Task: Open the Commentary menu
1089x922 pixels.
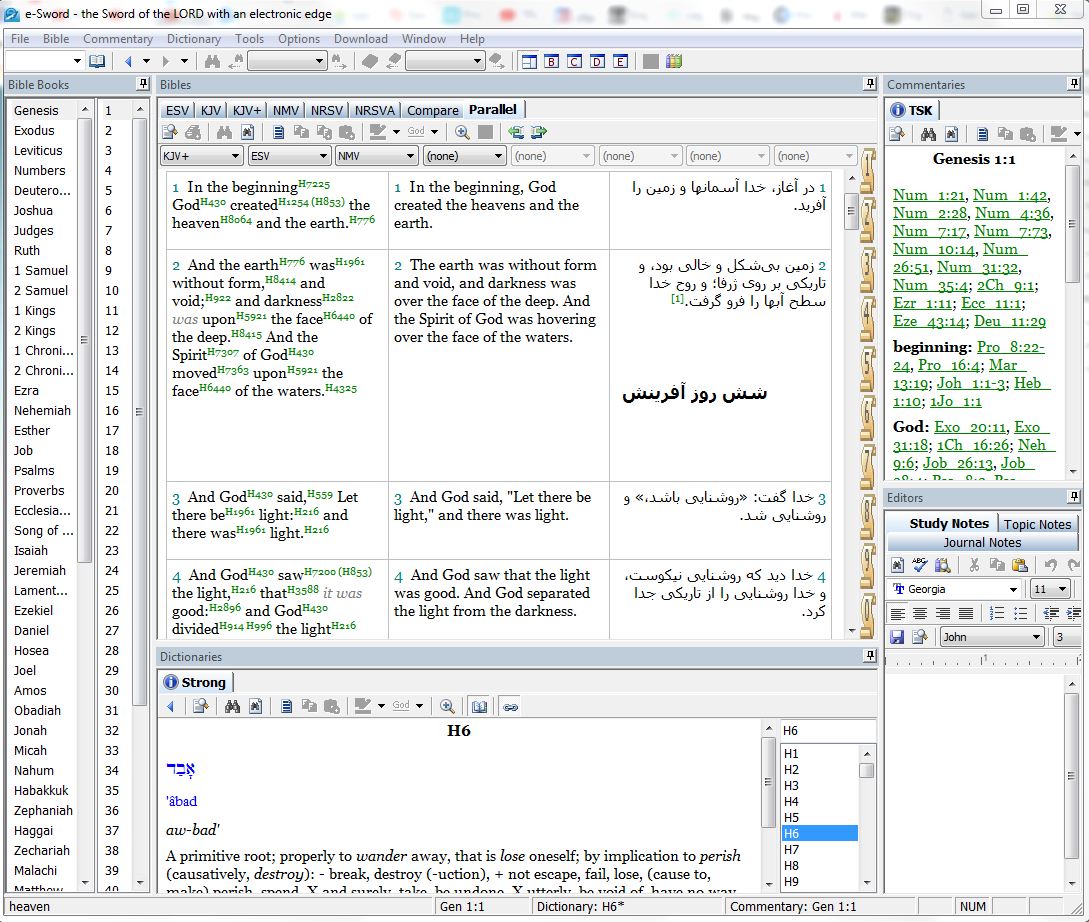Action: pos(118,39)
